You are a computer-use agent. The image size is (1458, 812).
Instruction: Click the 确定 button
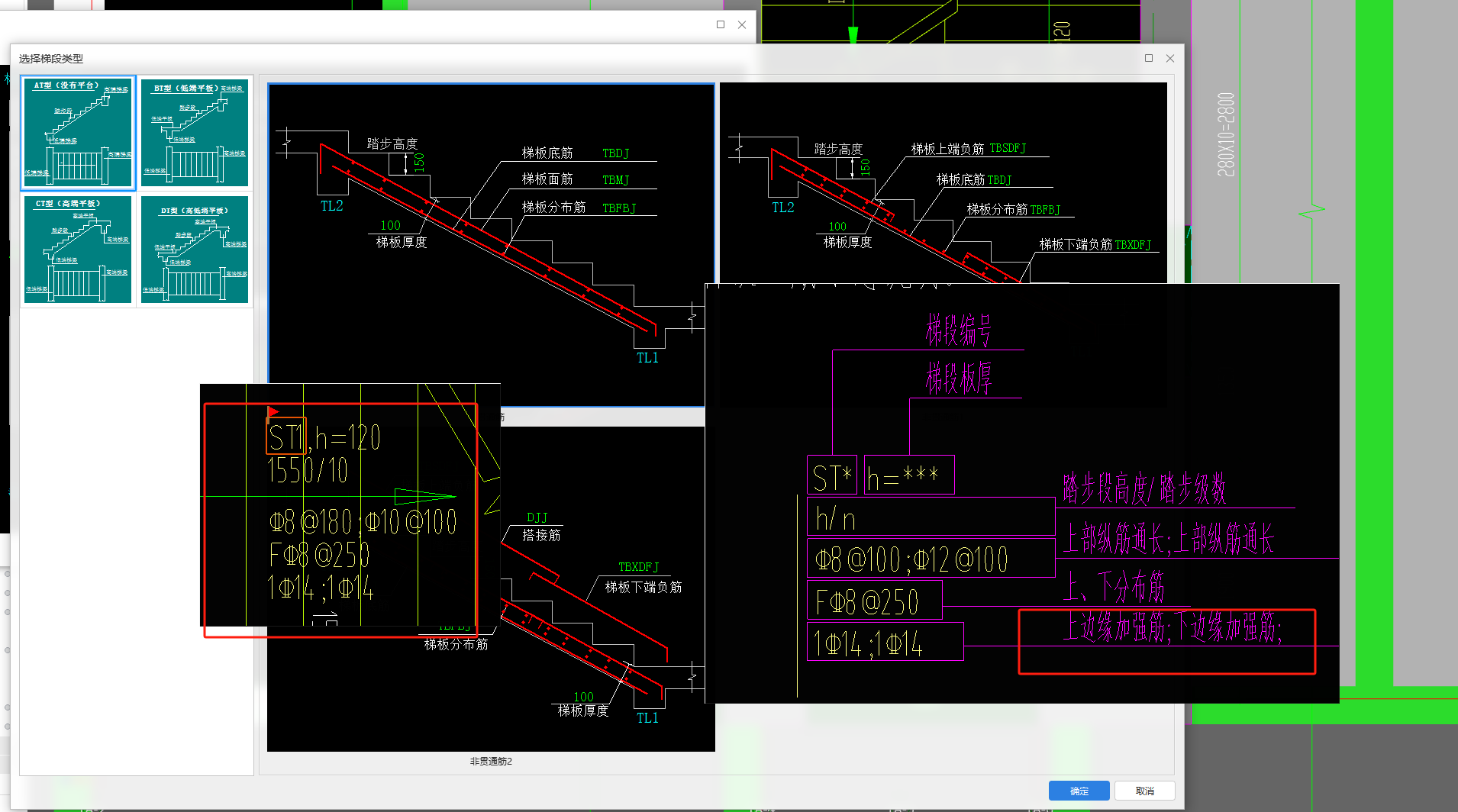pos(1079,791)
